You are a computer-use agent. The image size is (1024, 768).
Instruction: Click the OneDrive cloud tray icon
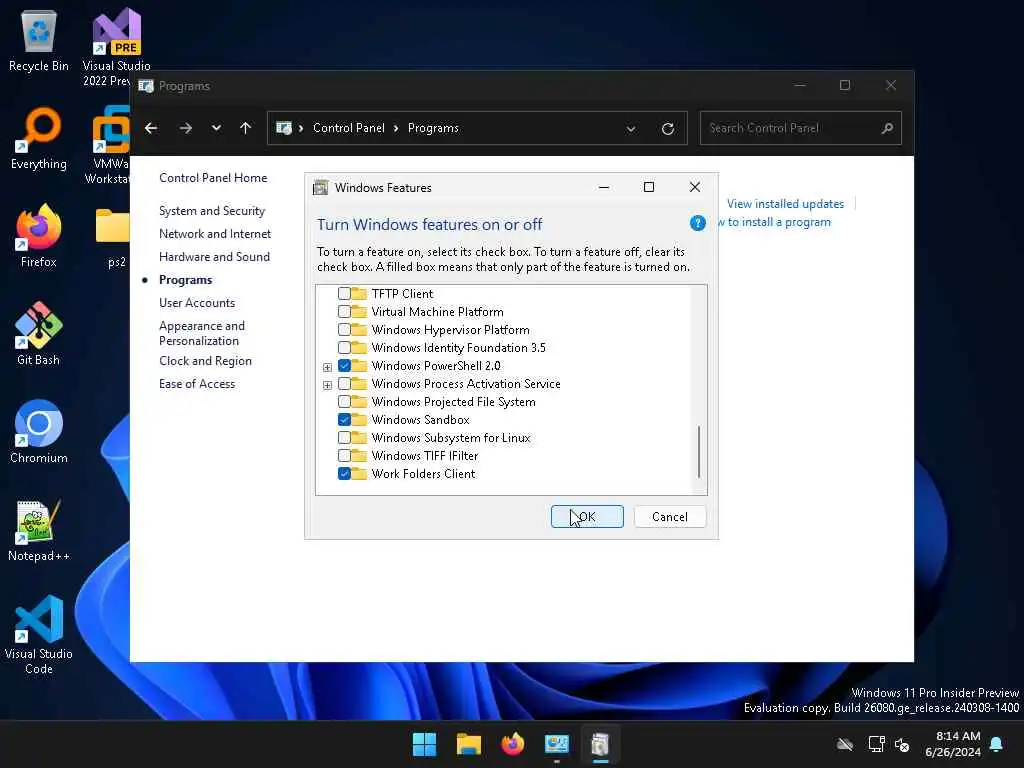(x=845, y=744)
